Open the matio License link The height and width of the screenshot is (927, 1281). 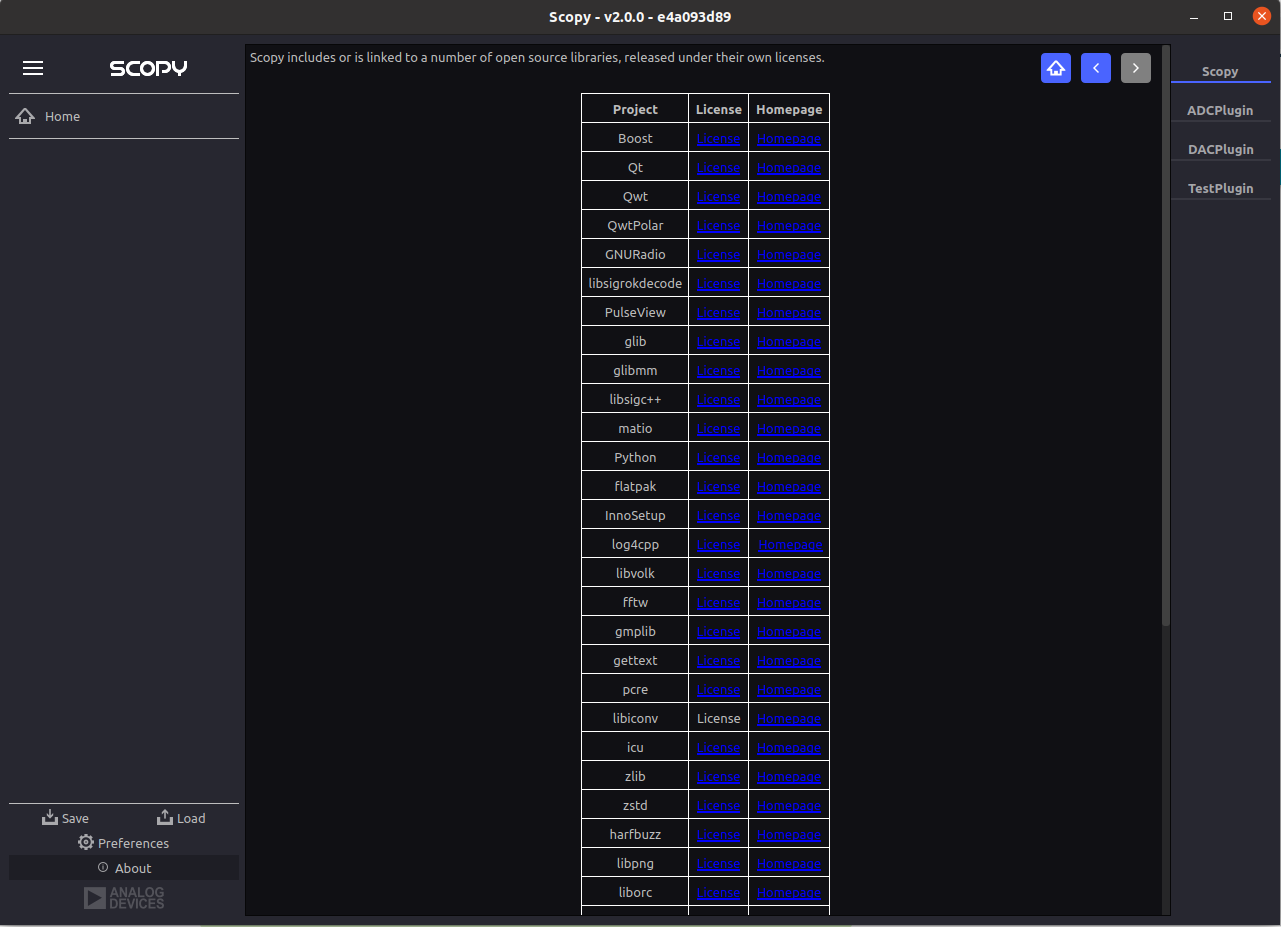tap(718, 429)
